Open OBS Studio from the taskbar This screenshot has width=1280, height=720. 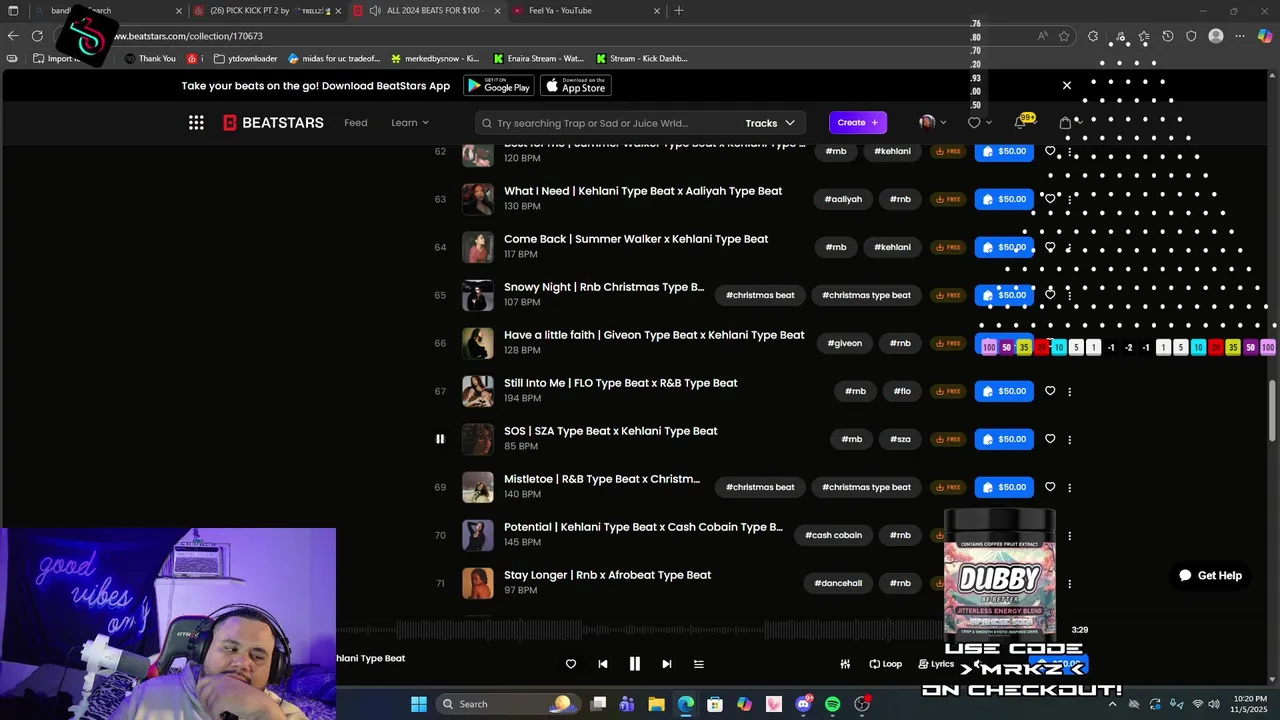coord(862,704)
